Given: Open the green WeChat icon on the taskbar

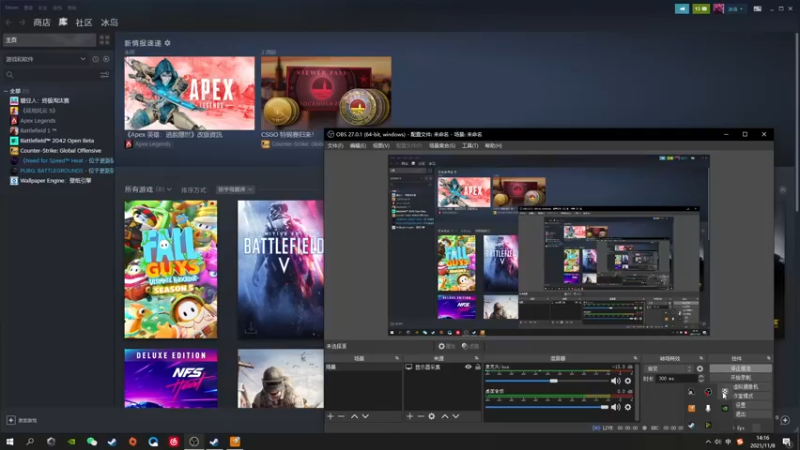Looking at the screenshot, I should (92, 442).
